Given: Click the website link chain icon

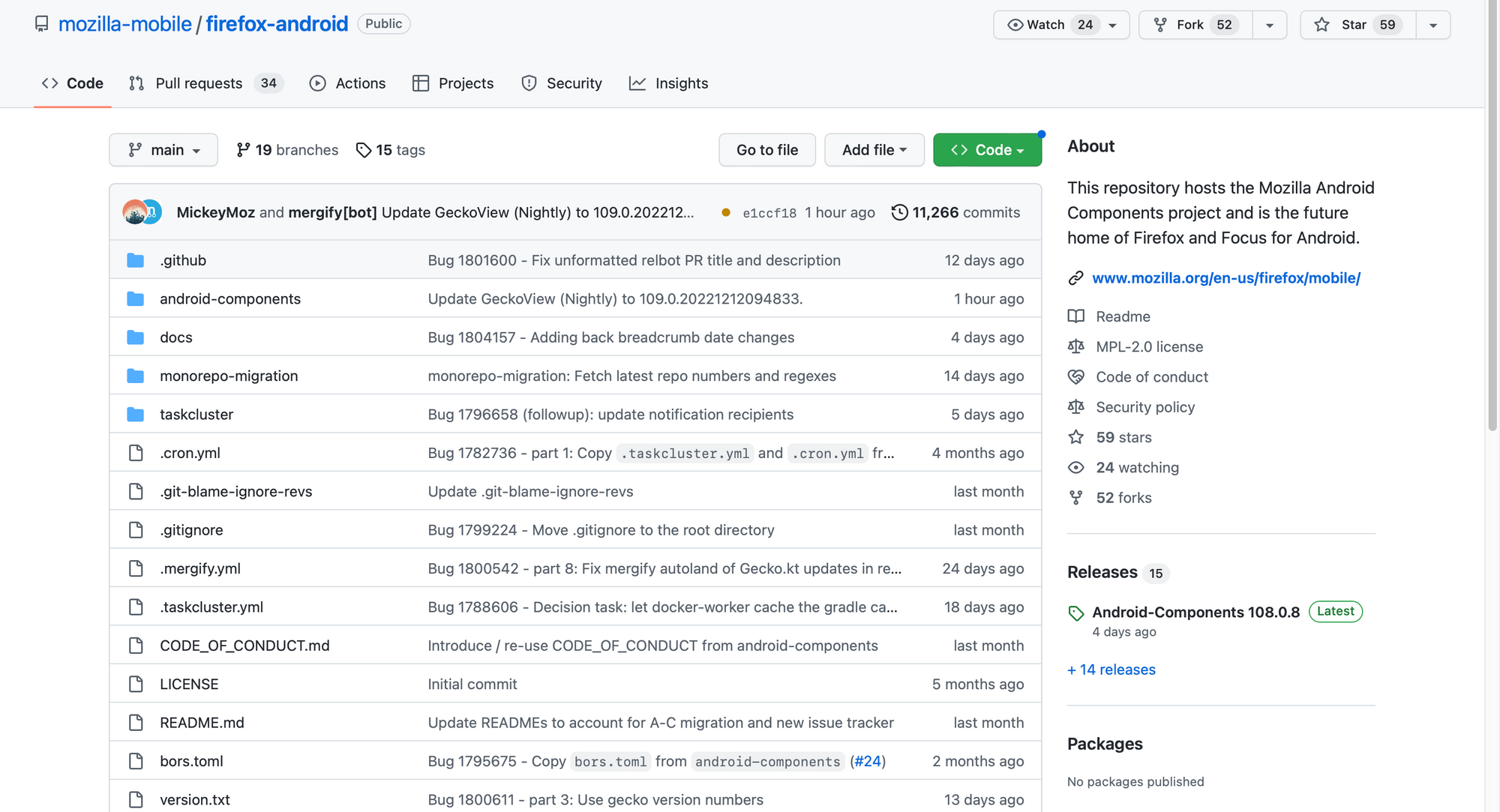Looking at the screenshot, I should (x=1076, y=278).
